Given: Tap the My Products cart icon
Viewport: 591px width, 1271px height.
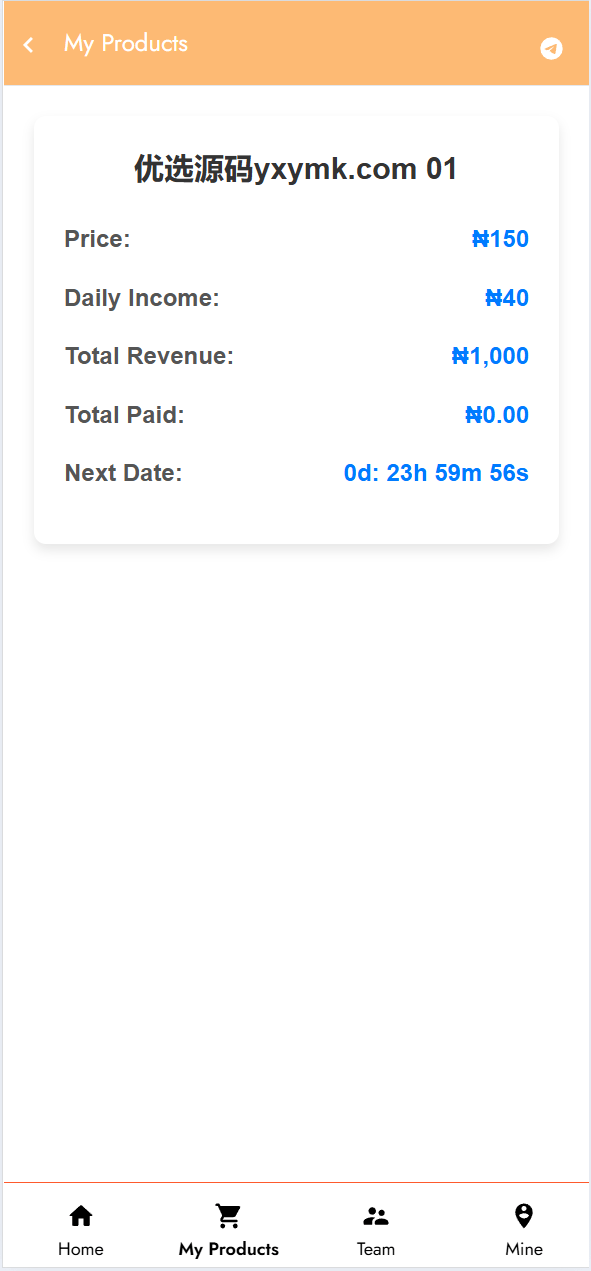Looking at the screenshot, I should [228, 1216].
